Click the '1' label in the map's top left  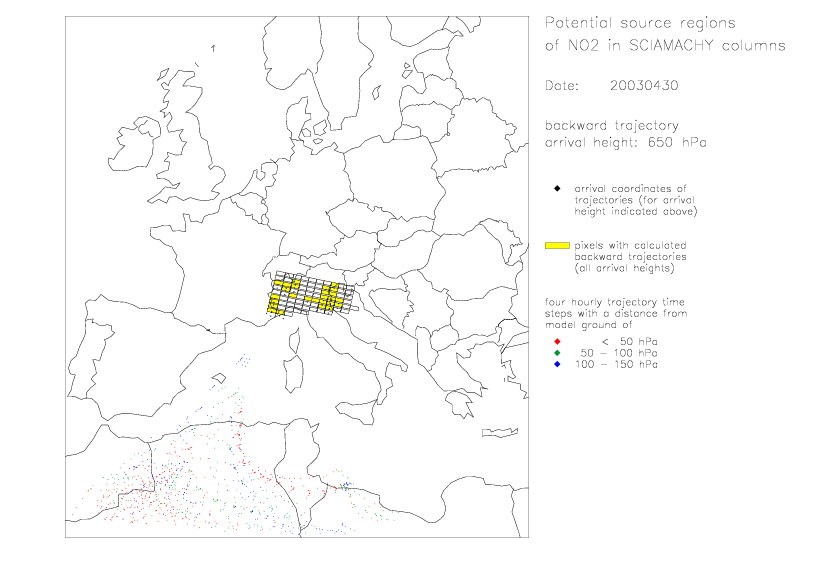point(213,49)
